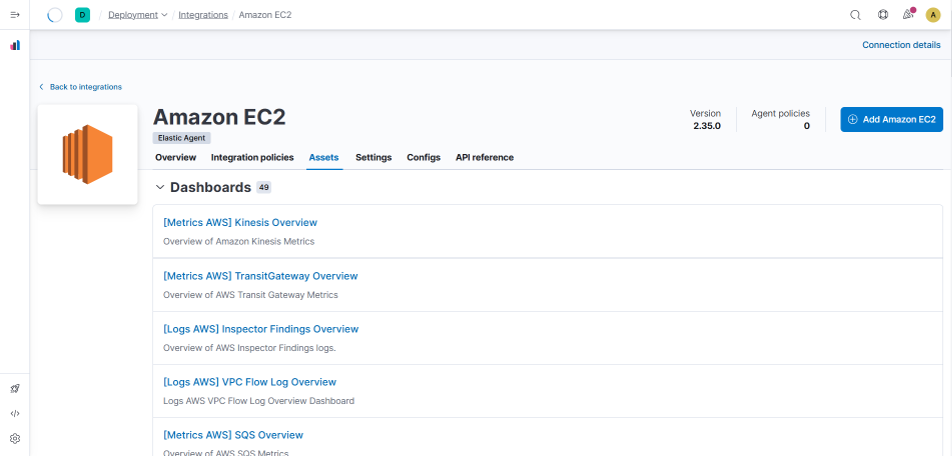Go back to integrations

(85, 87)
